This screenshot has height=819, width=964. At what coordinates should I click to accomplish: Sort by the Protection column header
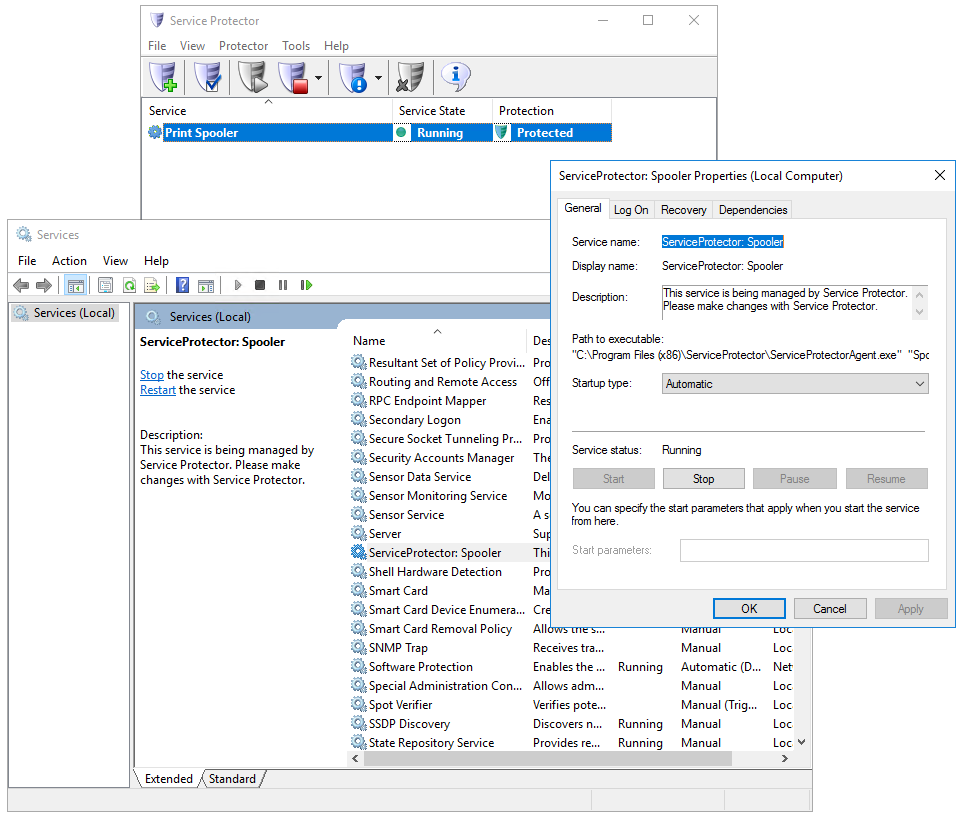(552, 111)
